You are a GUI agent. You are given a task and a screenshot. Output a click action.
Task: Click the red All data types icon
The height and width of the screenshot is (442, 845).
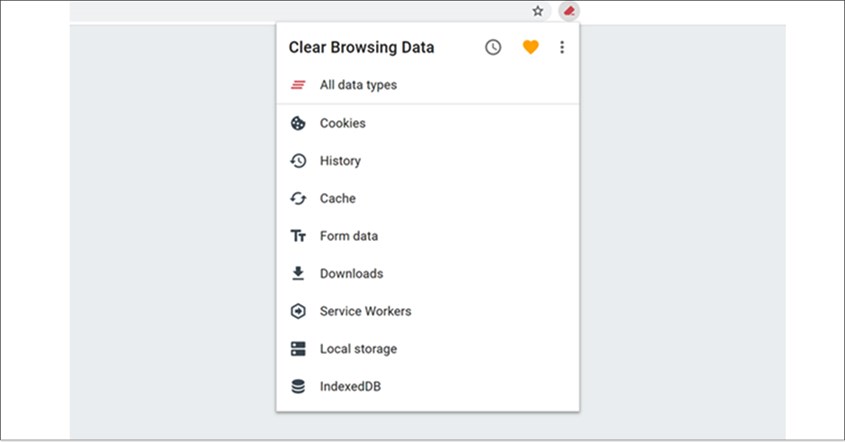click(x=298, y=85)
